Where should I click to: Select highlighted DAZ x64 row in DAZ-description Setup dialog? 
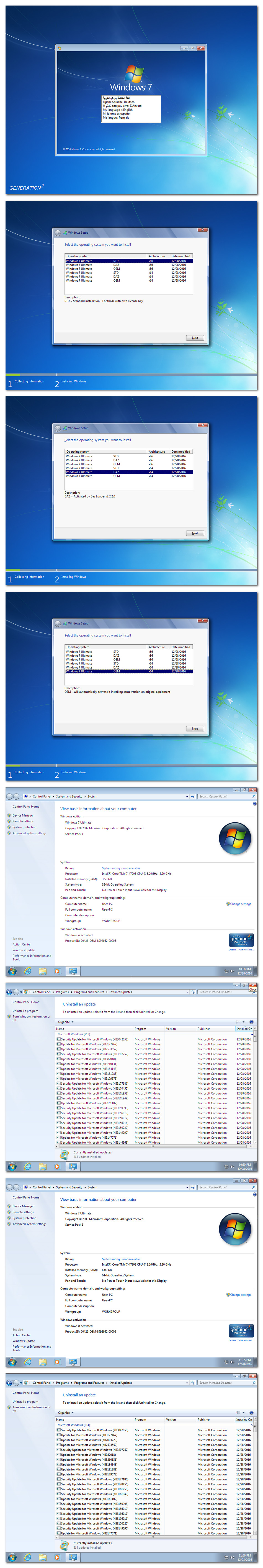[x=129, y=472]
